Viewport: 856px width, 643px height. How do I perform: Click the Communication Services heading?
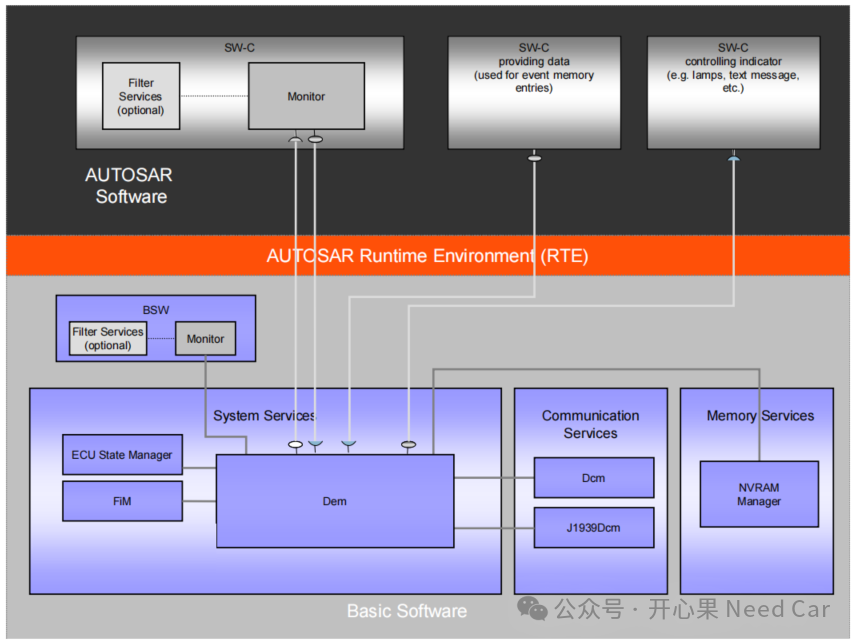(591, 424)
